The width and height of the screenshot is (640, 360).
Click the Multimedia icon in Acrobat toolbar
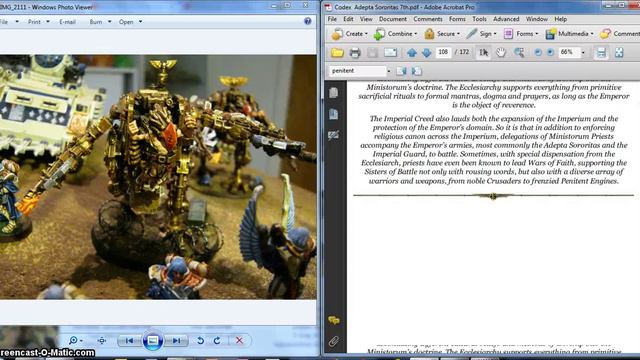(550, 34)
